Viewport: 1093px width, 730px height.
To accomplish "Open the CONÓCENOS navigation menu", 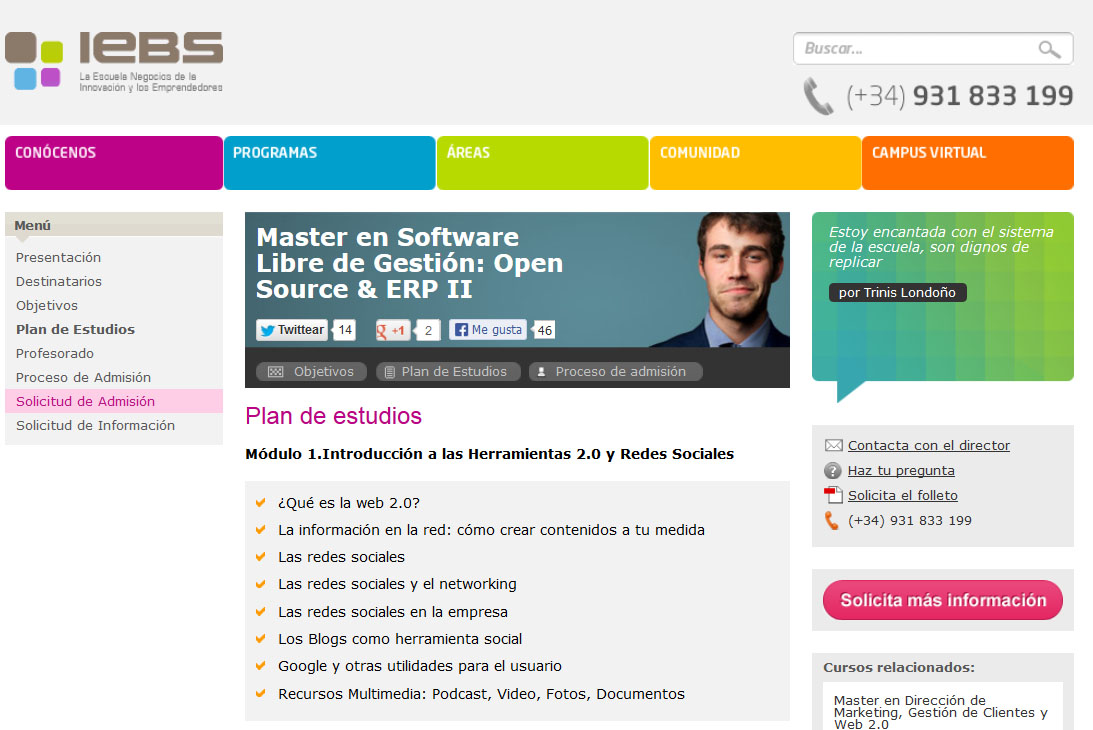I will 114,163.
